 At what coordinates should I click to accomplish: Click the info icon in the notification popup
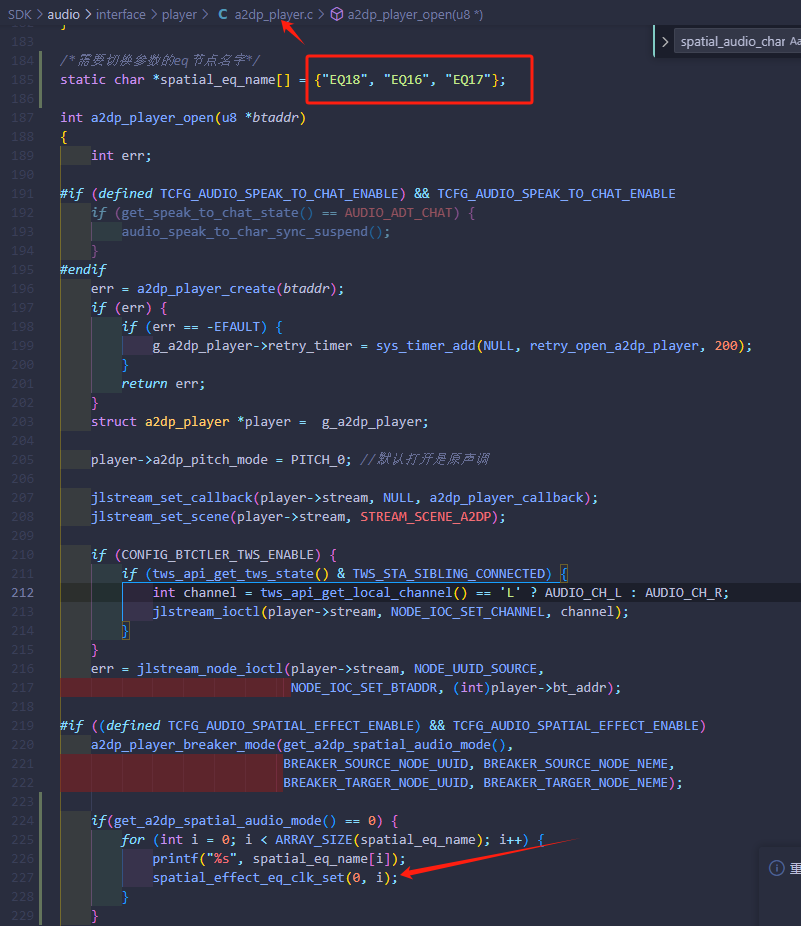click(777, 868)
